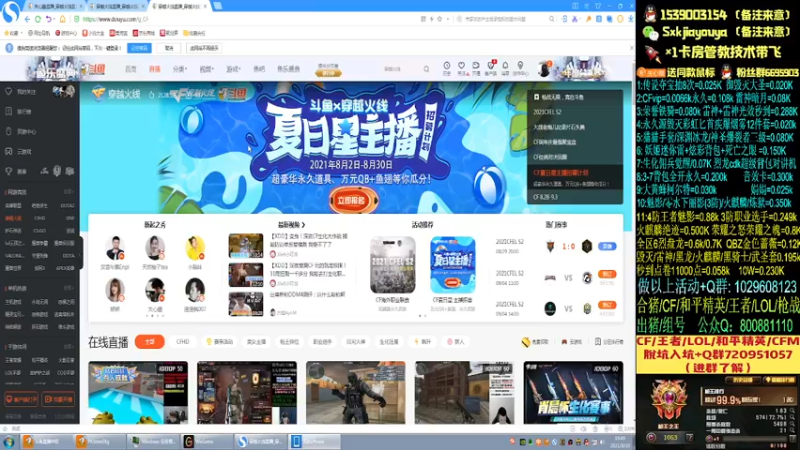800x450 pixels.
Task: Click the browser home icon
Action: pos(62,19)
